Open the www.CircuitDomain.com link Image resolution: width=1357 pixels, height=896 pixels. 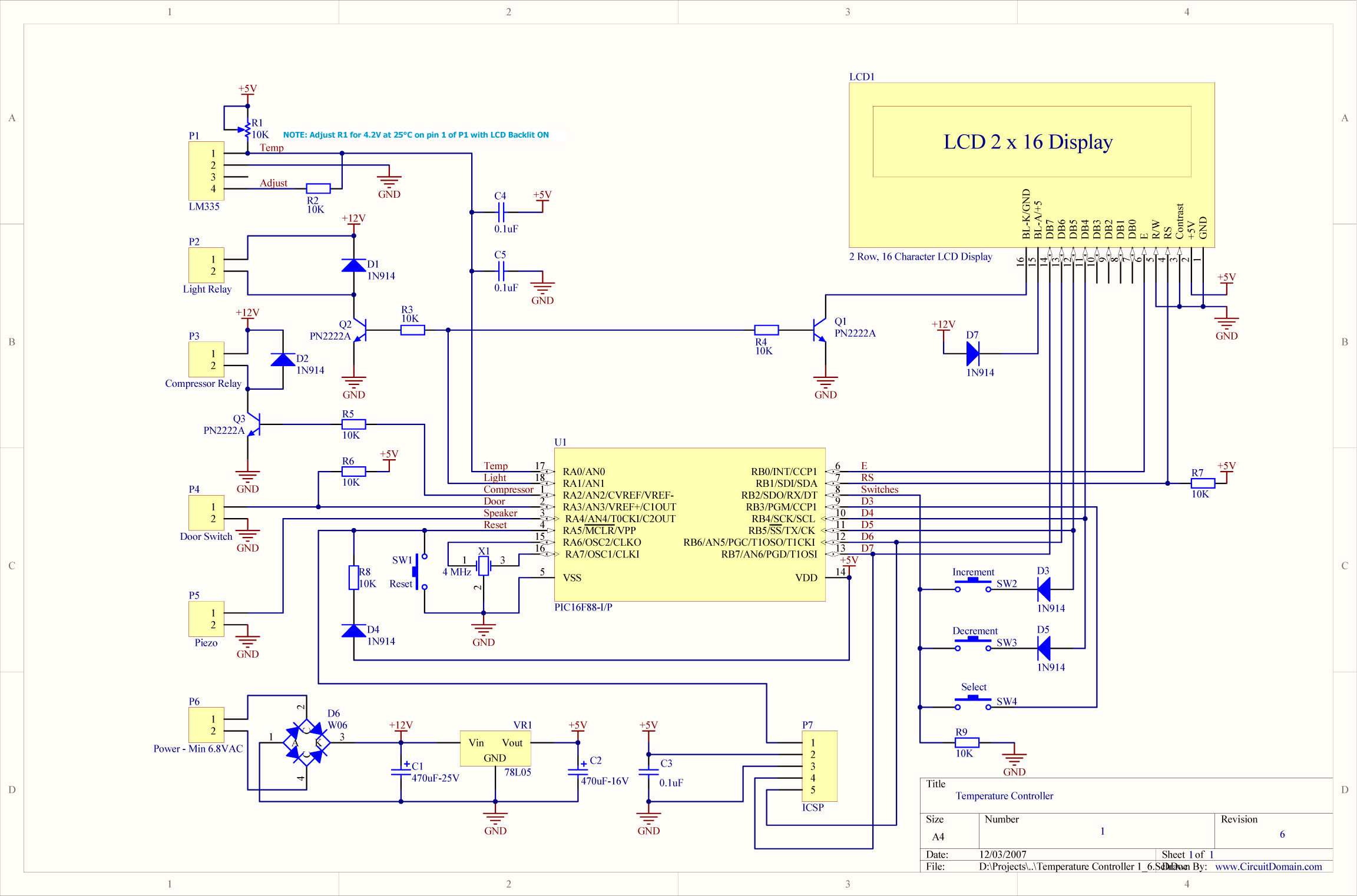tap(1267, 866)
